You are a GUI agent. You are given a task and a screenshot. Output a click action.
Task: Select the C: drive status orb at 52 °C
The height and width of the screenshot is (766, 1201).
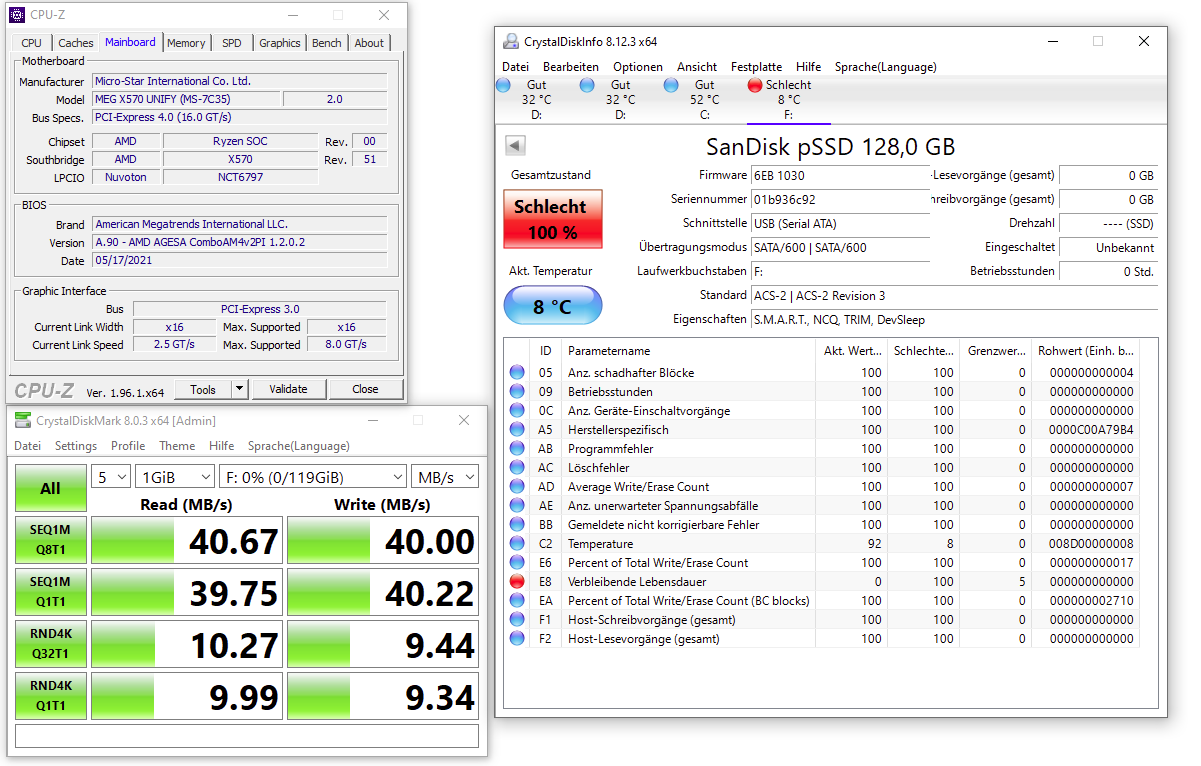click(671, 85)
